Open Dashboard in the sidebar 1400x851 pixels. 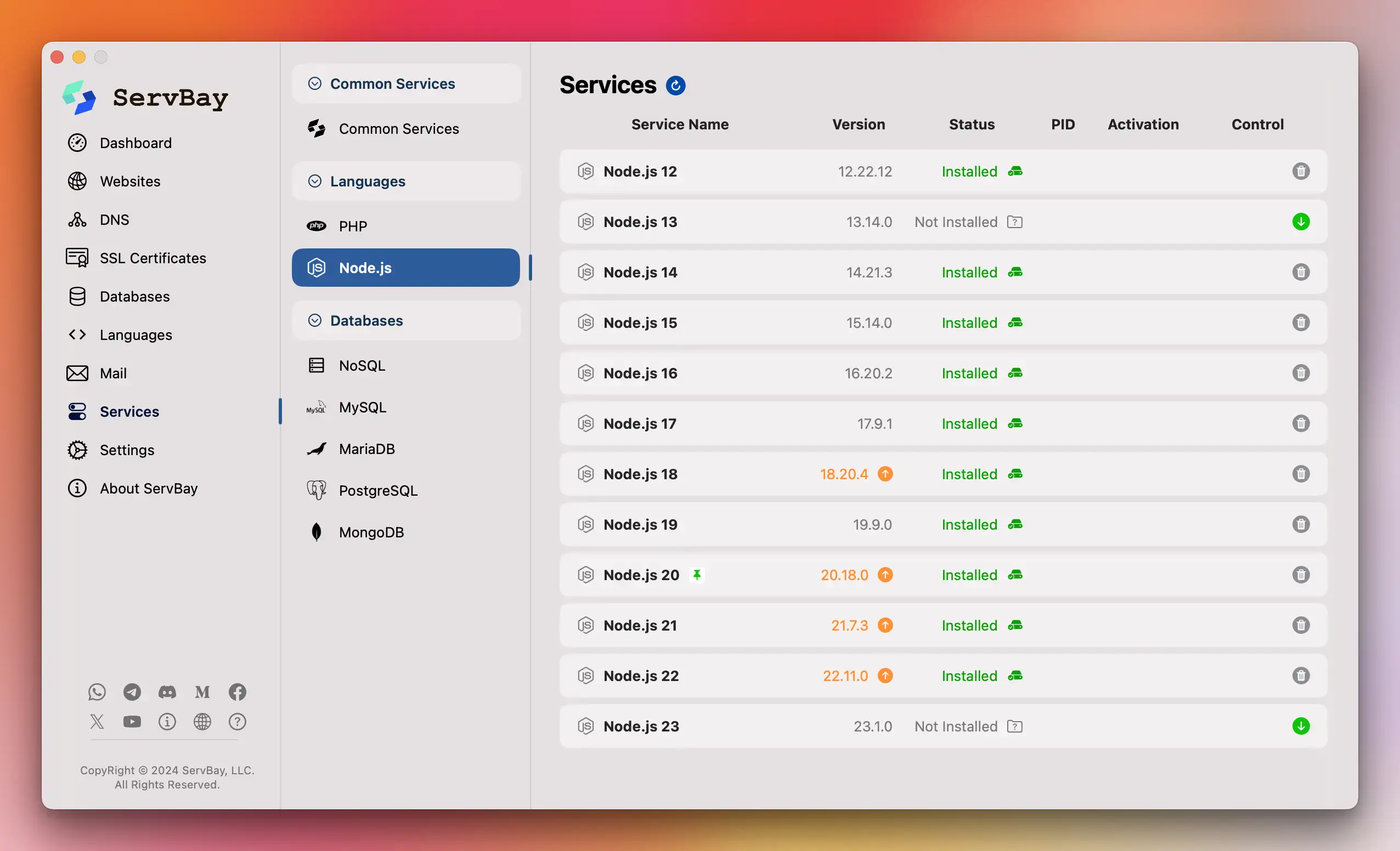pos(120,143)
